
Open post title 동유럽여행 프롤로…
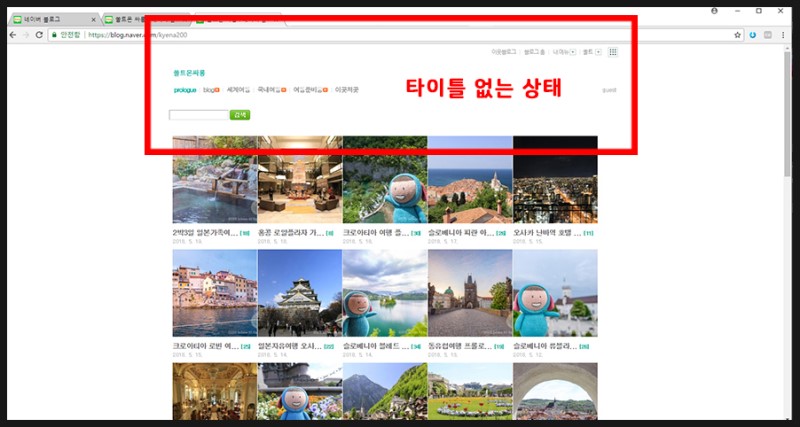click(460, 346)
